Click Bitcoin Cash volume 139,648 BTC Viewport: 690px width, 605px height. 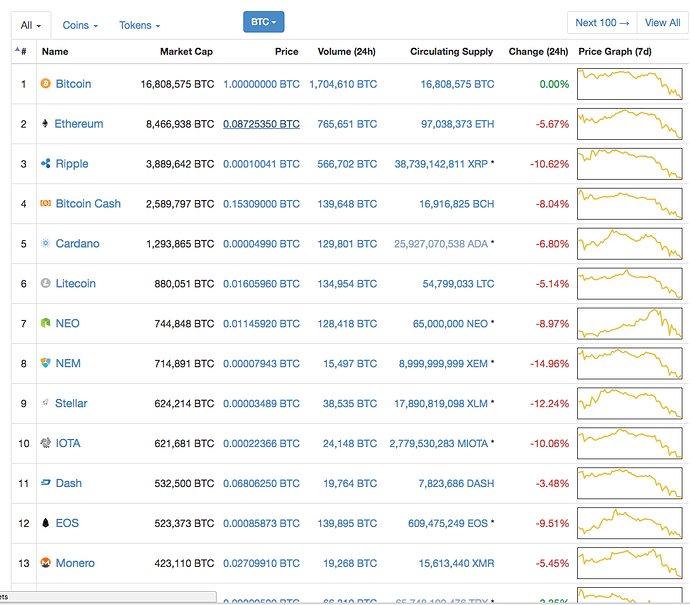(347, 204)
